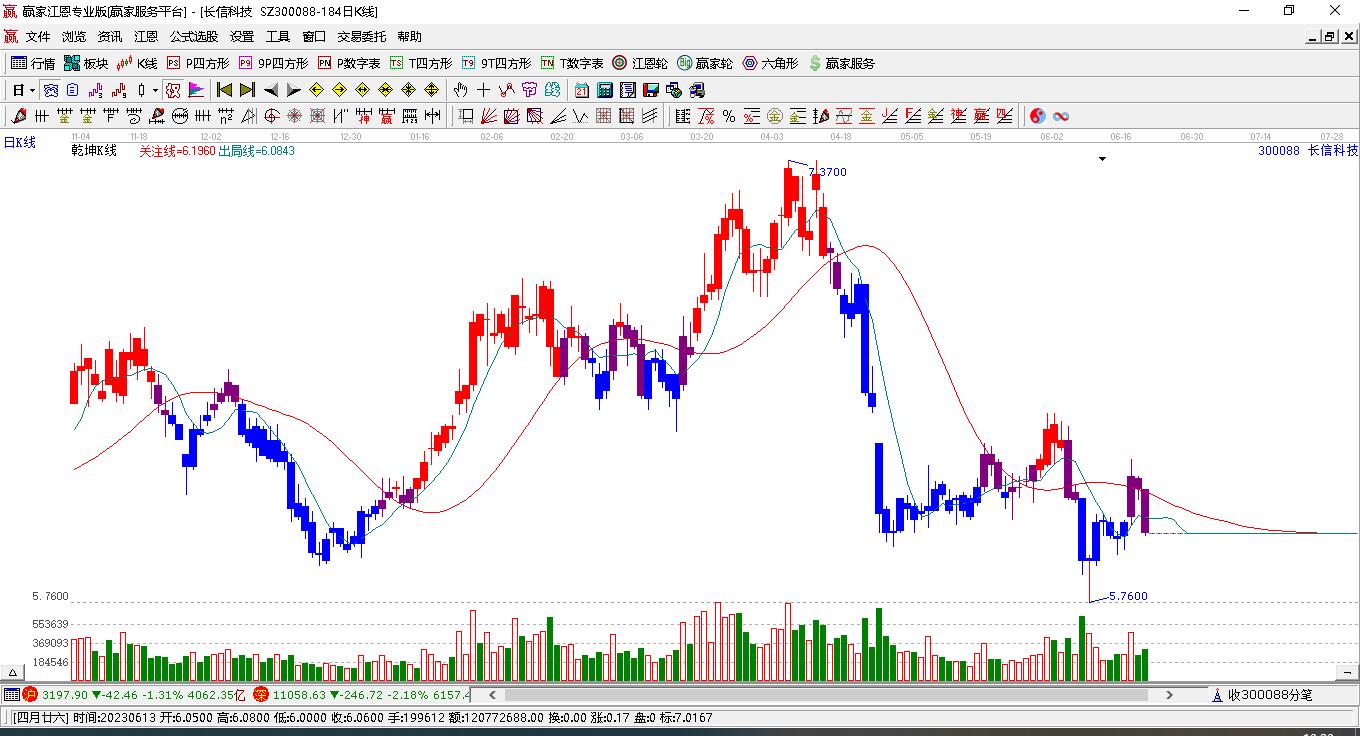Open the 板块 sector view

(x=86, y=63)
